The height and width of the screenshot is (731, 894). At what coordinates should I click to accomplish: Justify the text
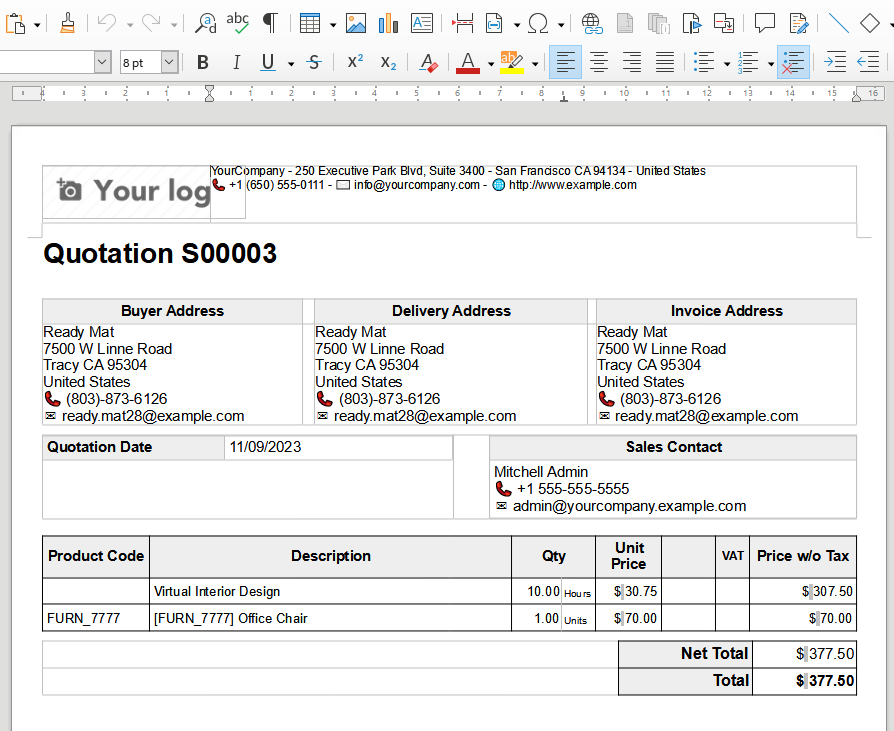click(665, 62)
